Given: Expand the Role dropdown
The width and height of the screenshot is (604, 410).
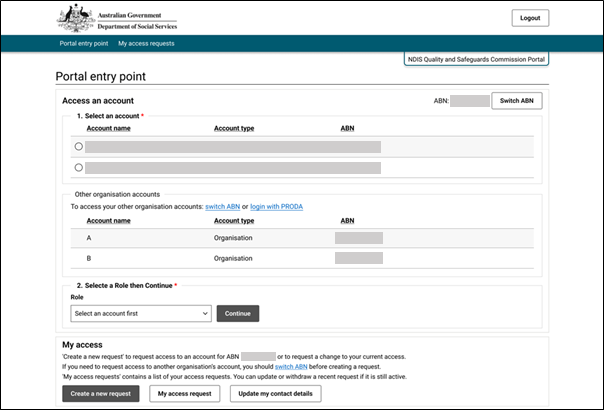Looking at the screenshot, I should (x=141, y=313).
